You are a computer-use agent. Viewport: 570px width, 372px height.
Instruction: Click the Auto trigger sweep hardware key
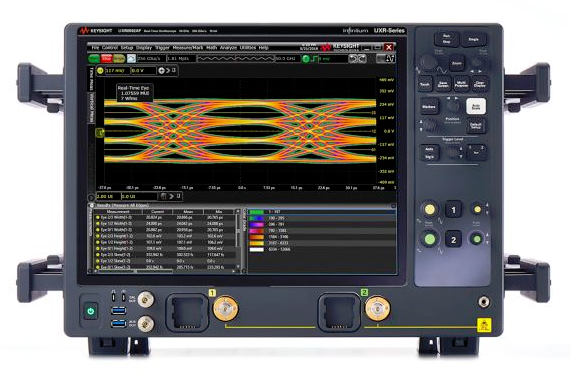point(429,152)
